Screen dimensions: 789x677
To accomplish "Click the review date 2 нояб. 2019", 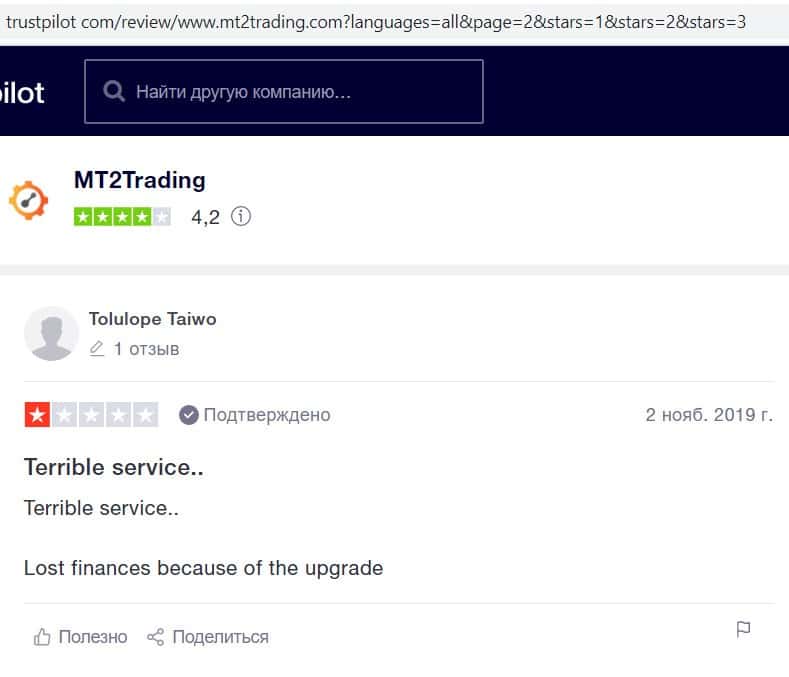I will pyautogui.click(x=708, y=415).
